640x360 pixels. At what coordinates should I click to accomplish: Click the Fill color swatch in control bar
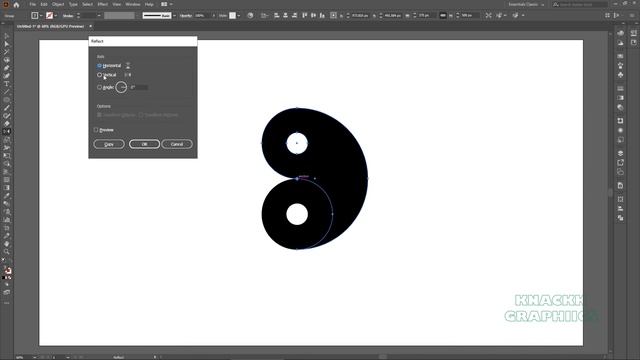tap(35, 16)
